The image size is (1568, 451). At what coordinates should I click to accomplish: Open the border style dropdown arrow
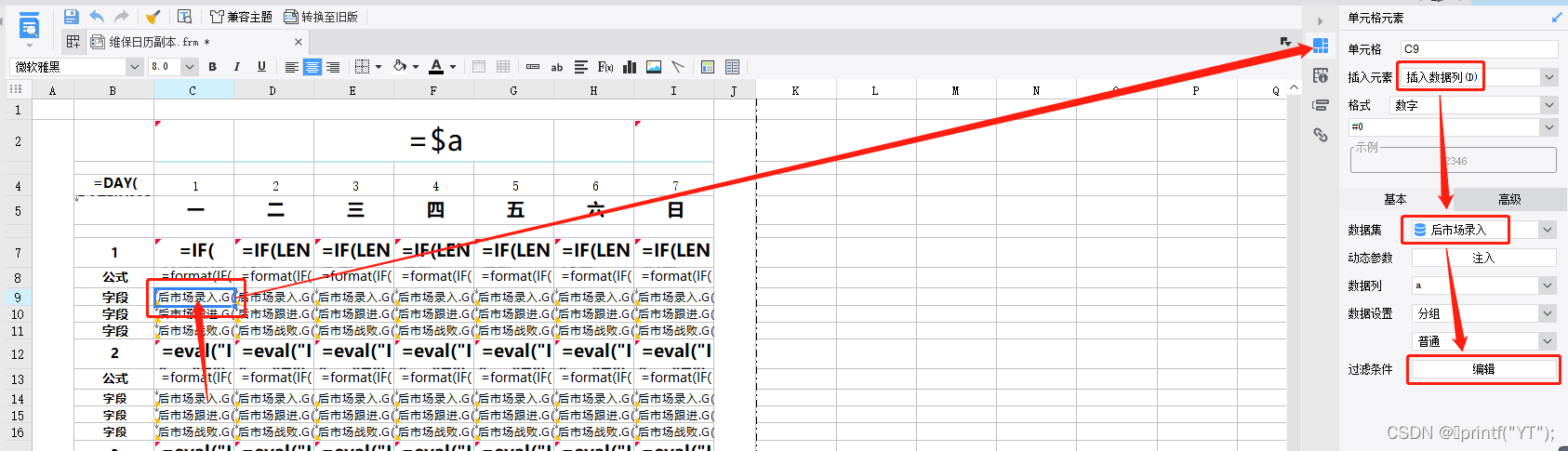point(379,67)
